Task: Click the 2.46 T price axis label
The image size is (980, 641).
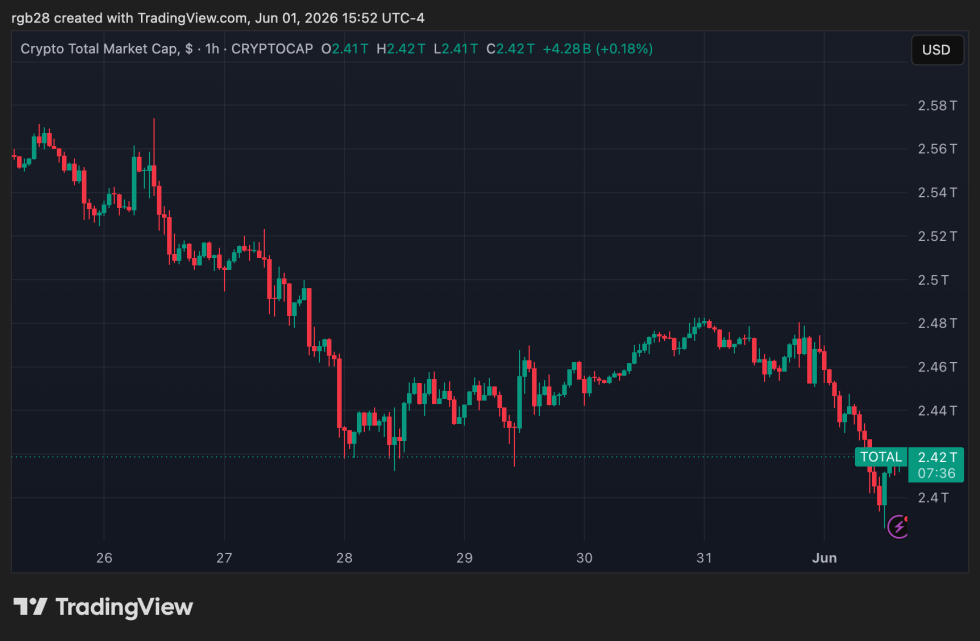Action: [x=937, y=367]
